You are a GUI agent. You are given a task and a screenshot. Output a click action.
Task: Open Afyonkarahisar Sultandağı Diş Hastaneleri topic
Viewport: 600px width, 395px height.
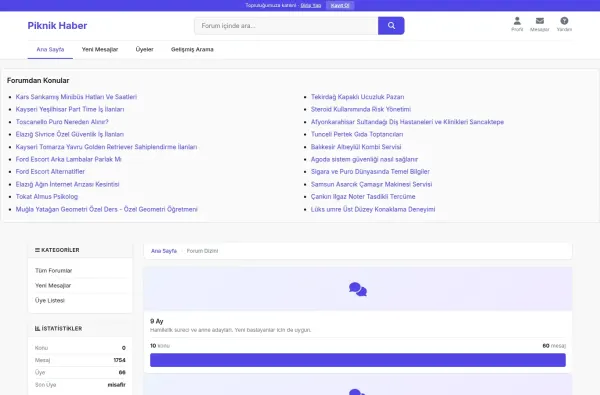407,122
